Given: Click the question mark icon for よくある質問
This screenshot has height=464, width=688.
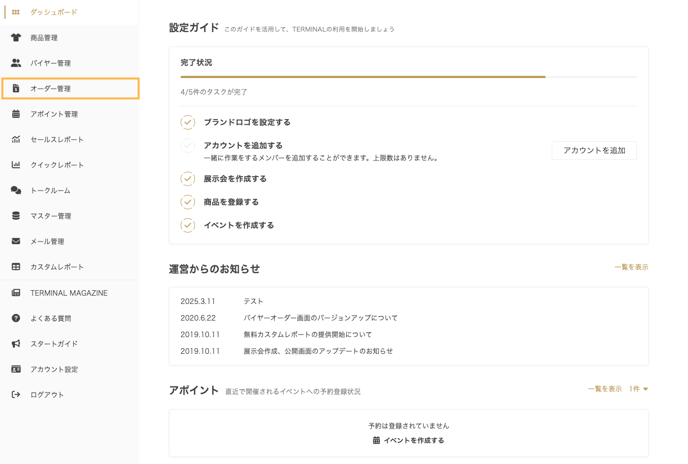Looking at the screenshot, I should click(16, 318).
